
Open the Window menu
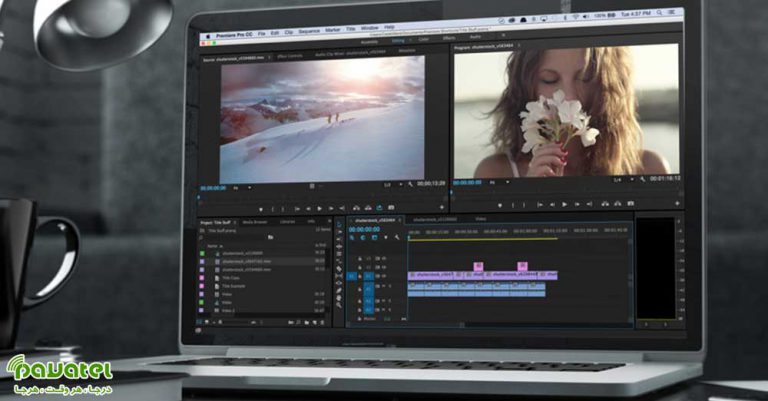point(370,28)
